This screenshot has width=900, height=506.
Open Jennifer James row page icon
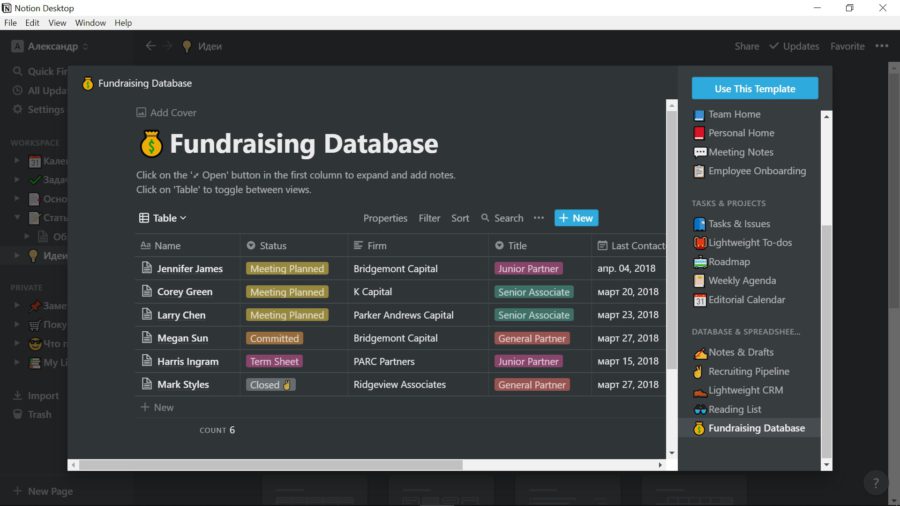click(x=147, y=268)
